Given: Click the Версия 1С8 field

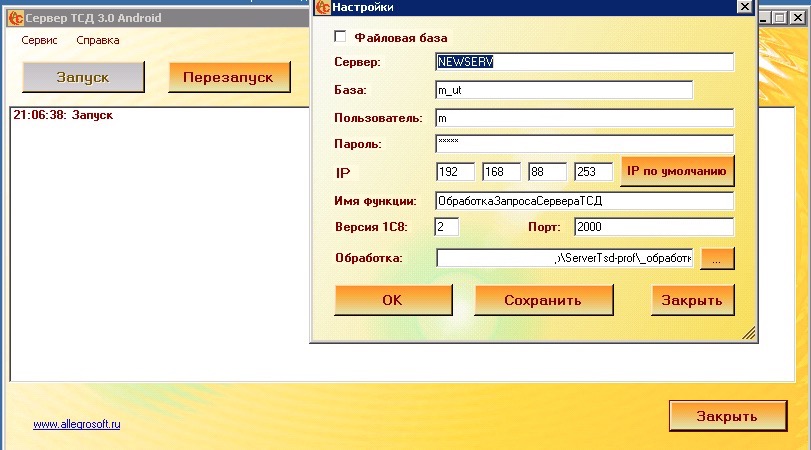Looking at the screenshot, I should pyautogui.click(x=446, y=227).
